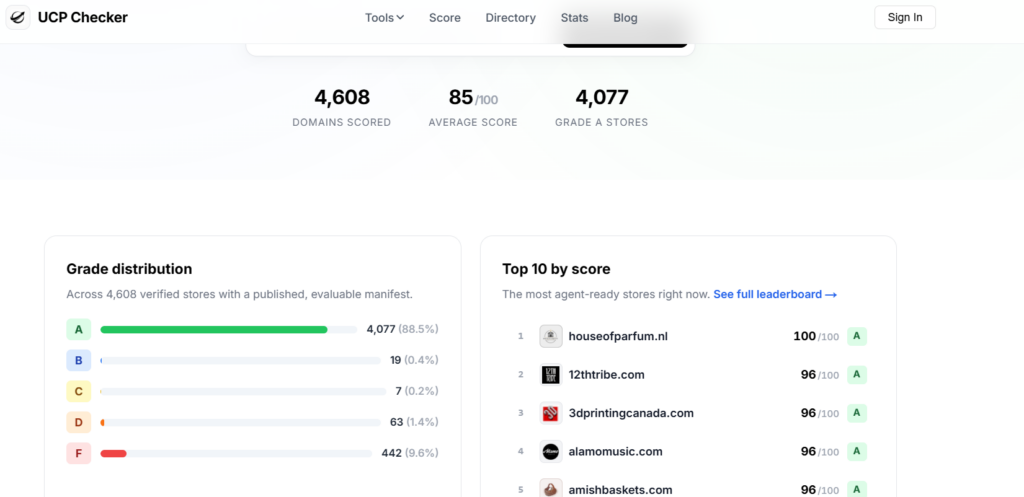The image size is (1024, 497).
Task: Click the 4,077 (88.5%) count
Action: coord(402,329)
